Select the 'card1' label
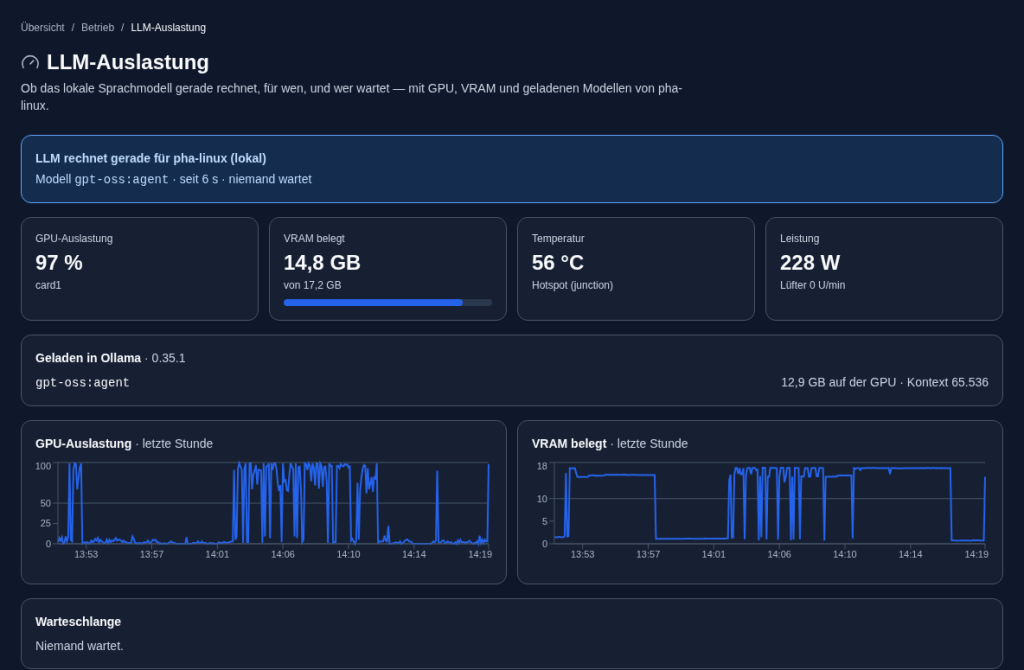The height and width of the screenshot is (670, 1024). (48, 285)
